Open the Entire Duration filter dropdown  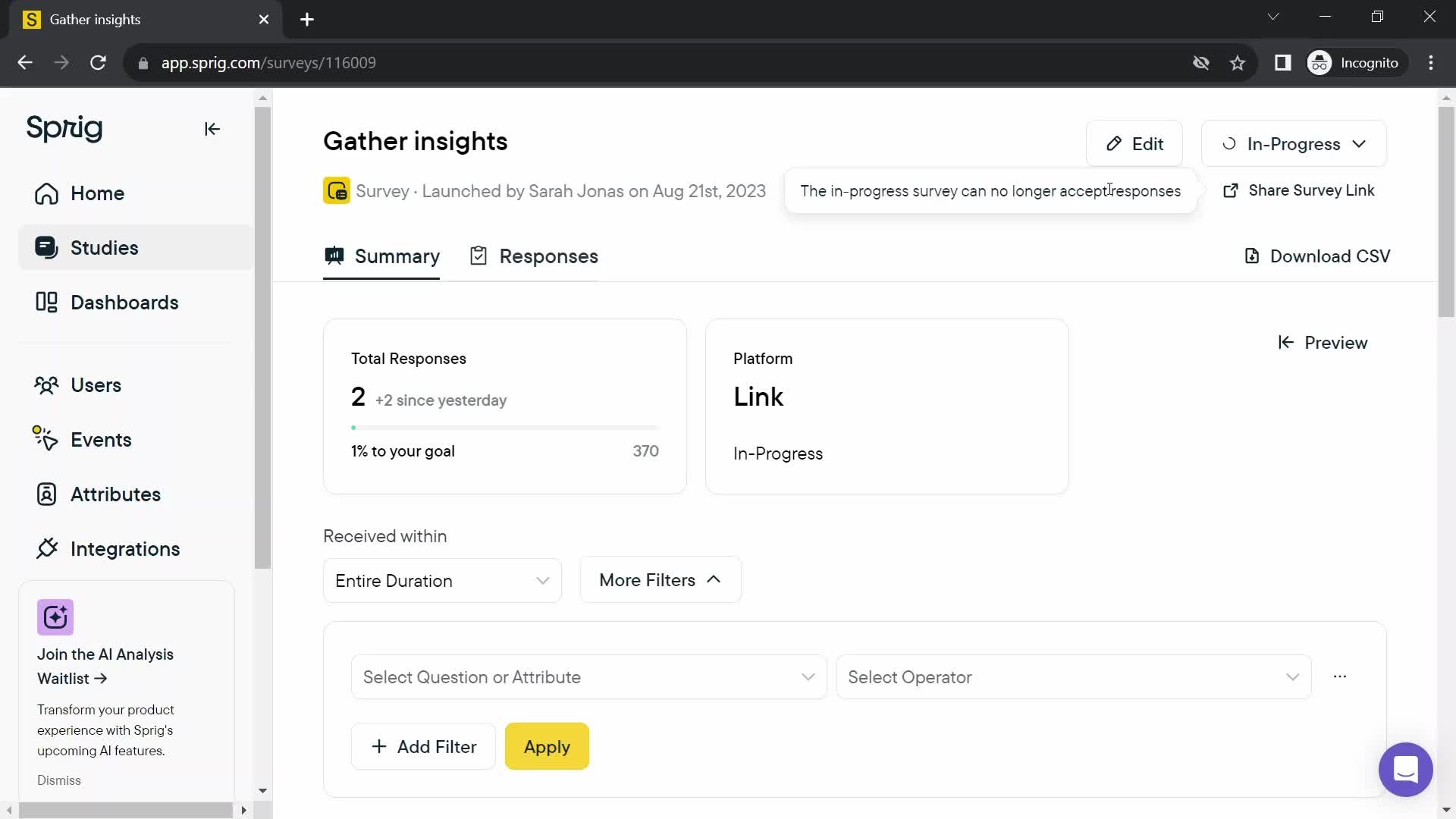tap(443, 581)
